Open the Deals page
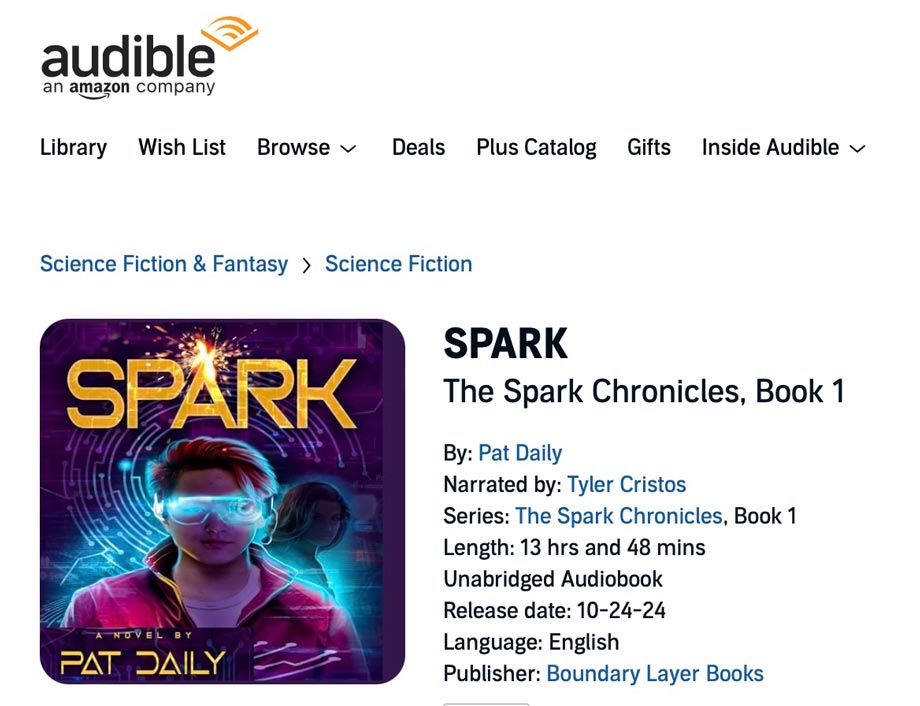The width and height of the screenshot is (920, 706). [418, 147]
